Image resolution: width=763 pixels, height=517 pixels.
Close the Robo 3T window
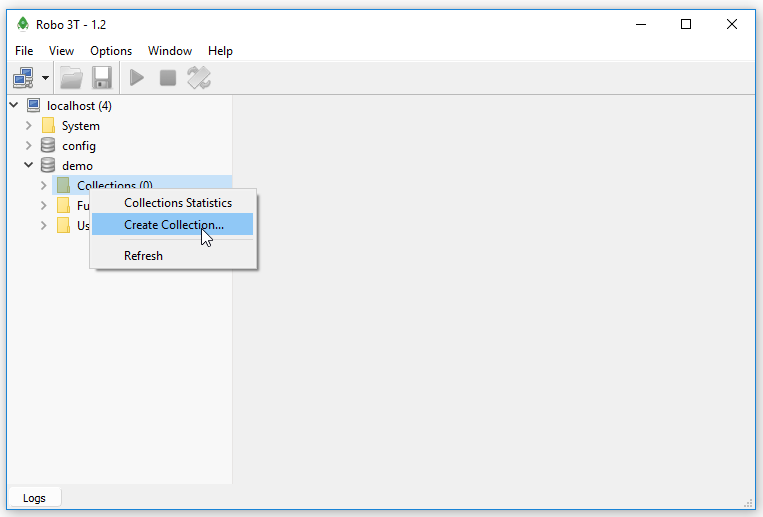pyautogui.click(x=731, y=24)
